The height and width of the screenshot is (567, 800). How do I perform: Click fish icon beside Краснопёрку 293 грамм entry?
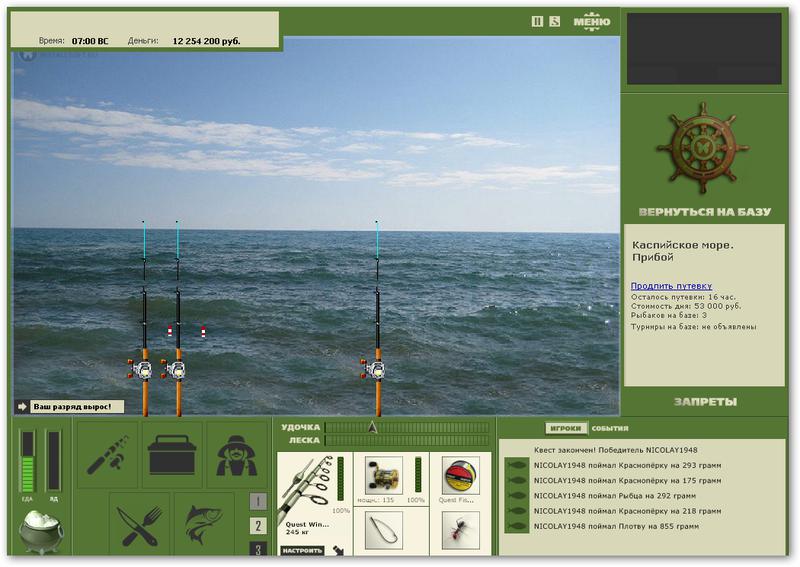click(516, 465)
